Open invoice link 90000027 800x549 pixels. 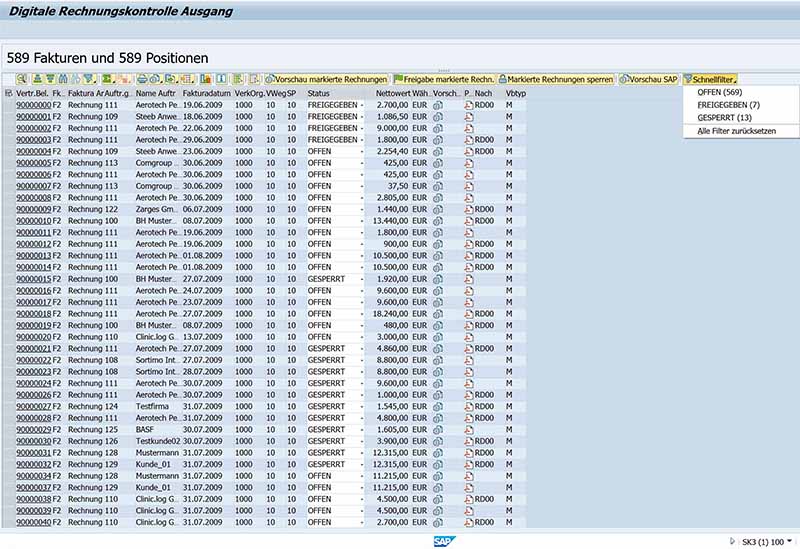(x=34, y=407)
